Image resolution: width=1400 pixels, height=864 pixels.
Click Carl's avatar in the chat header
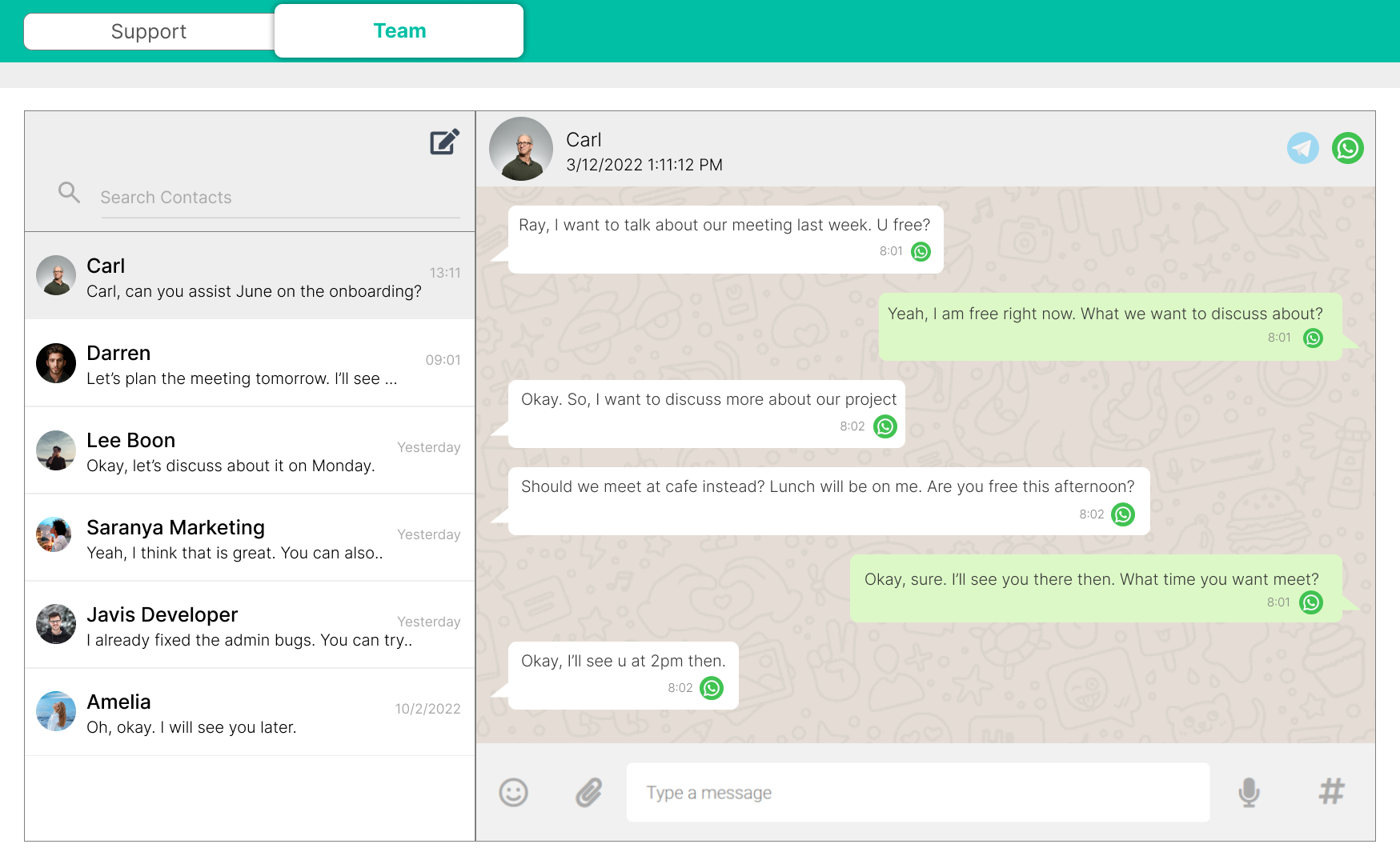click(521, 149)
